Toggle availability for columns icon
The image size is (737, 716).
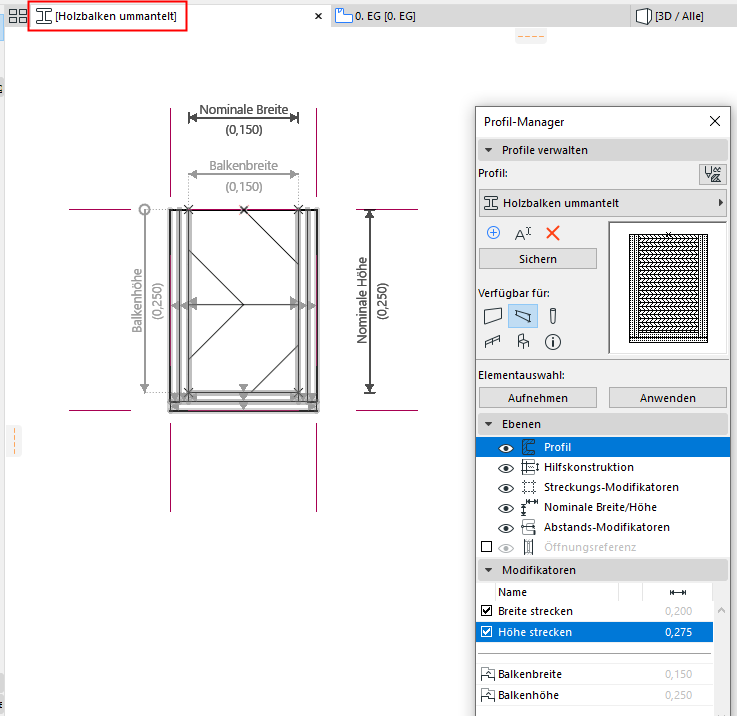click(x=553, y=315)
